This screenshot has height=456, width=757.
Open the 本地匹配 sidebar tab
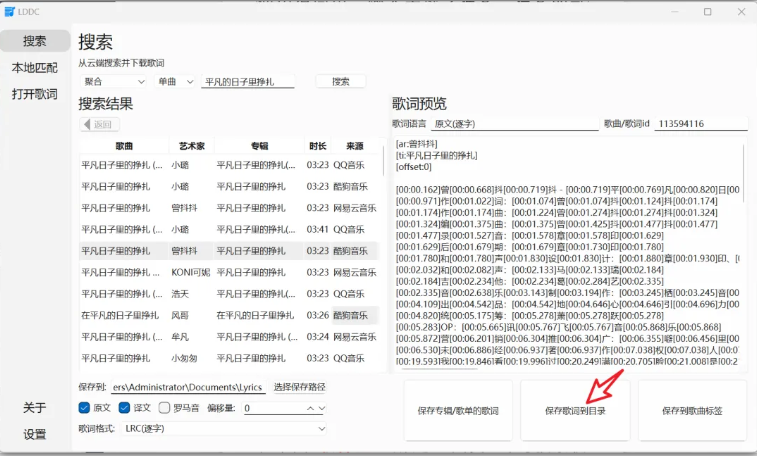click(x=35, y=68)
